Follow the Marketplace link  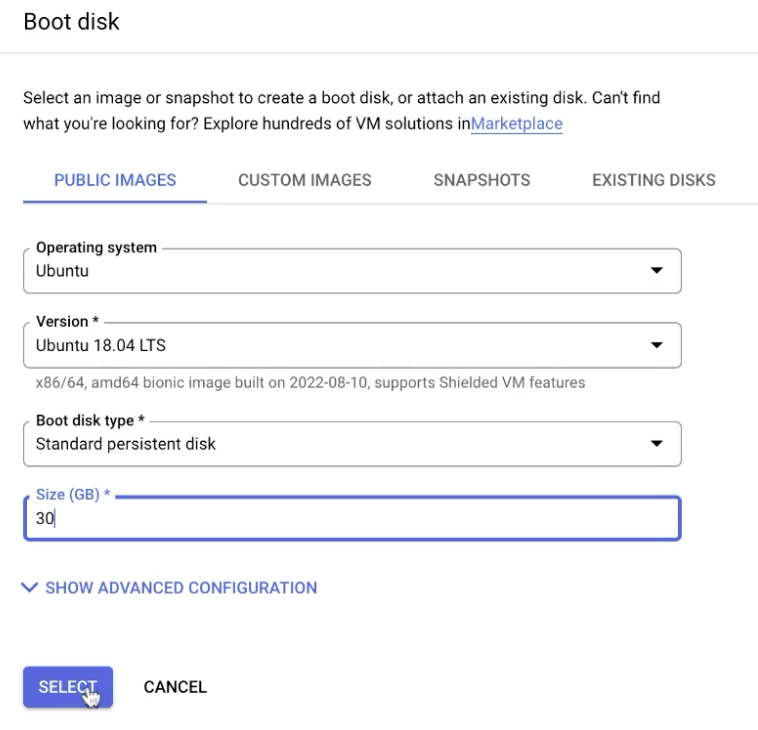516,124
